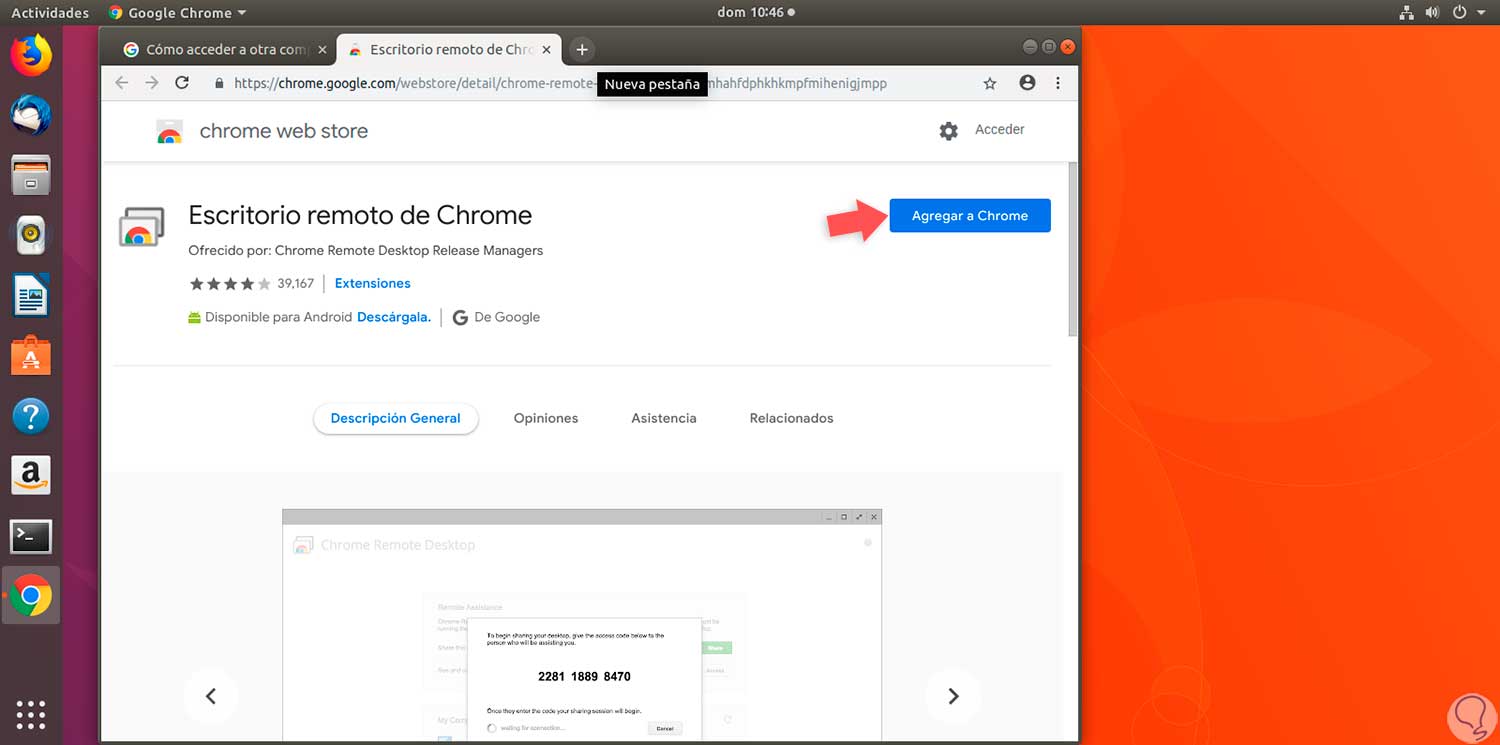
Task: Click the power icon in top bar
Action: [x=1459, y=13]
